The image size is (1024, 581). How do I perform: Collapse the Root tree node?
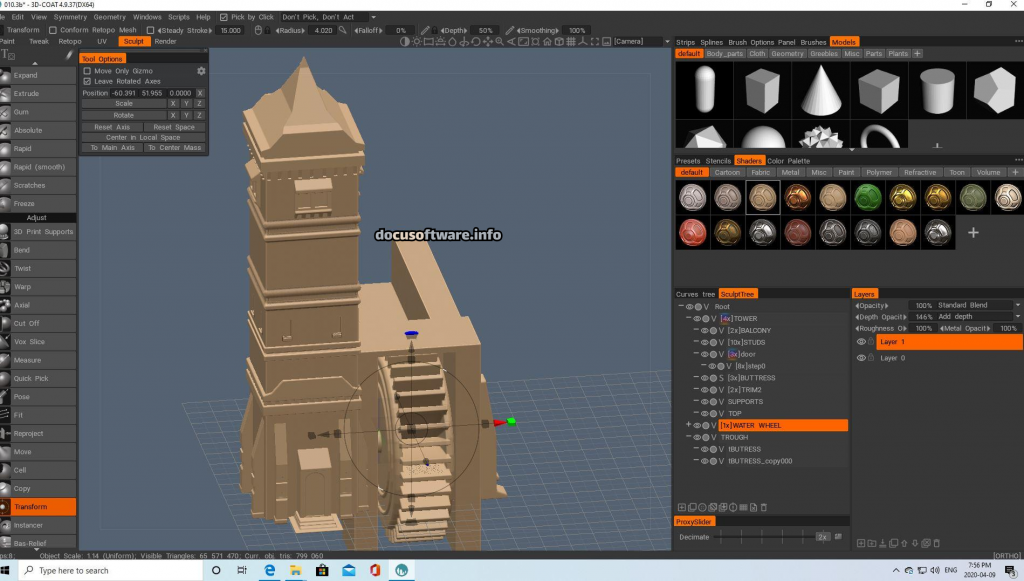[680, 306]
